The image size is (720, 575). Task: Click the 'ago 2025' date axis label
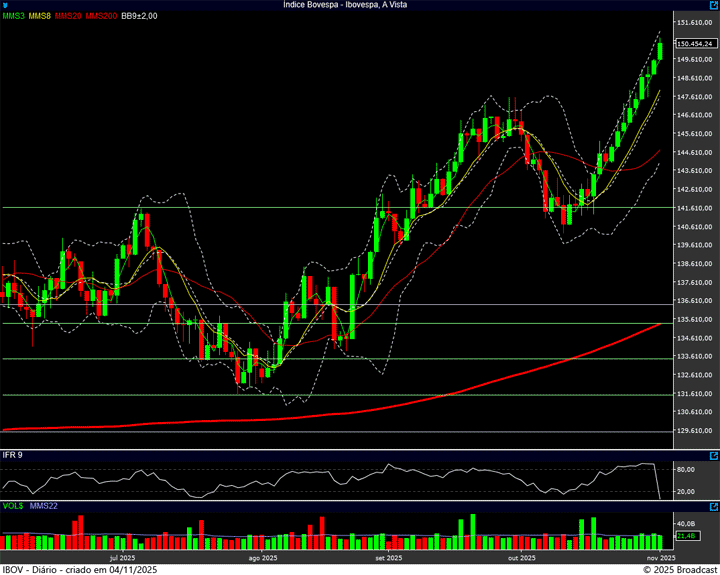(262, 557)
